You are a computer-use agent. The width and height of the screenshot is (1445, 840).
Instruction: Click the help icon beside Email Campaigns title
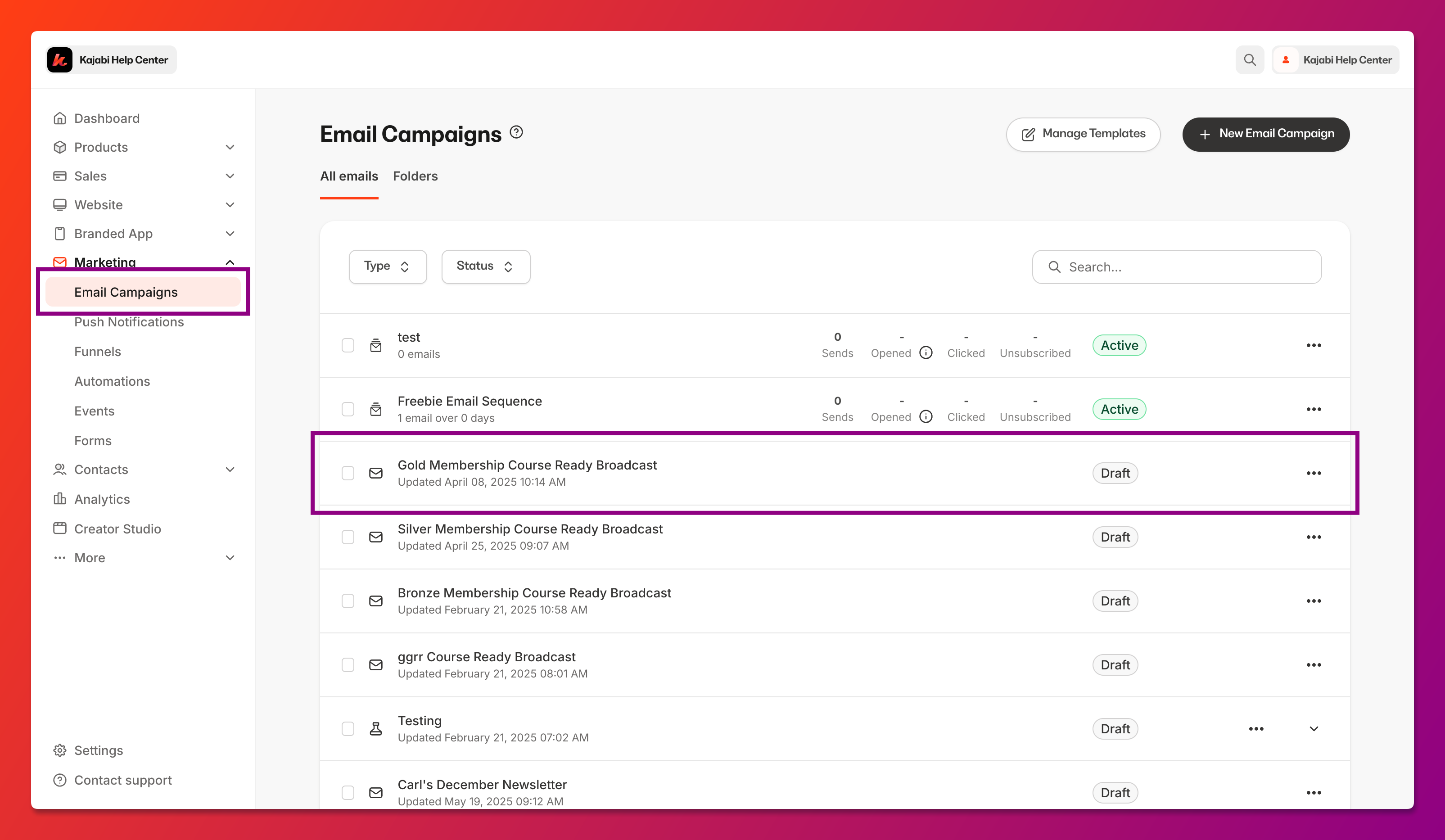pos(516,132)
